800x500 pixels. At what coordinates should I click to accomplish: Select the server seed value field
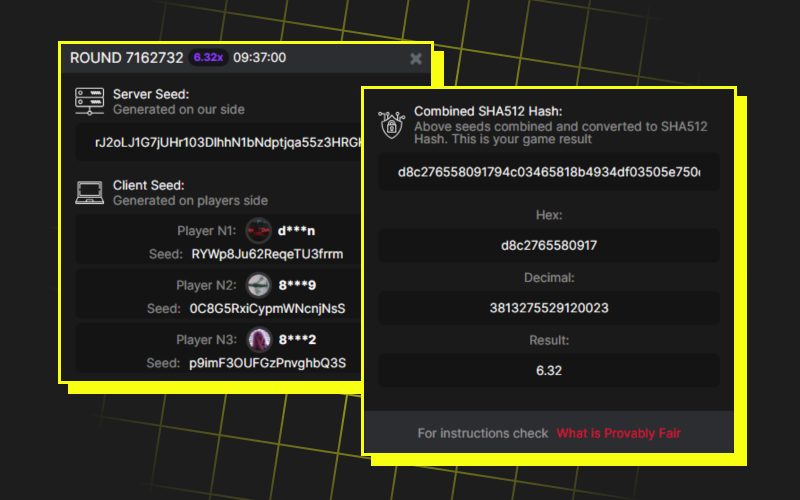click(219, 142)
